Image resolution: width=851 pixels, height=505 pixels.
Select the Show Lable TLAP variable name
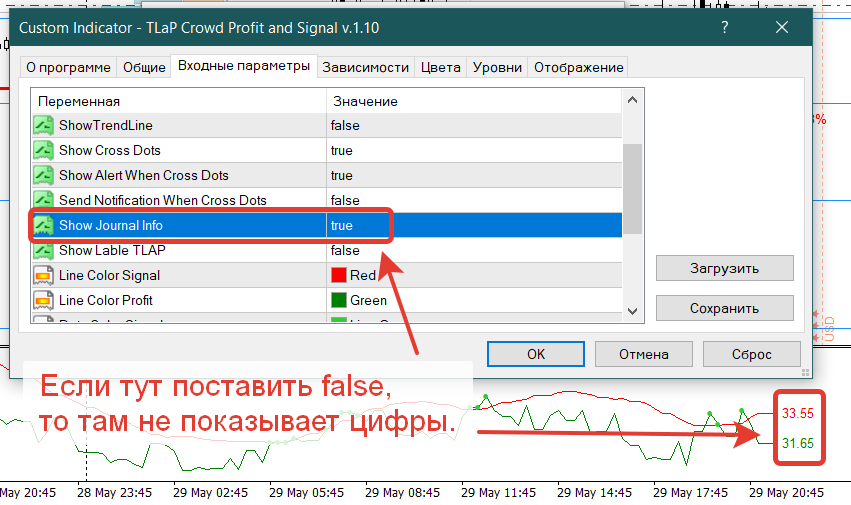112,250
